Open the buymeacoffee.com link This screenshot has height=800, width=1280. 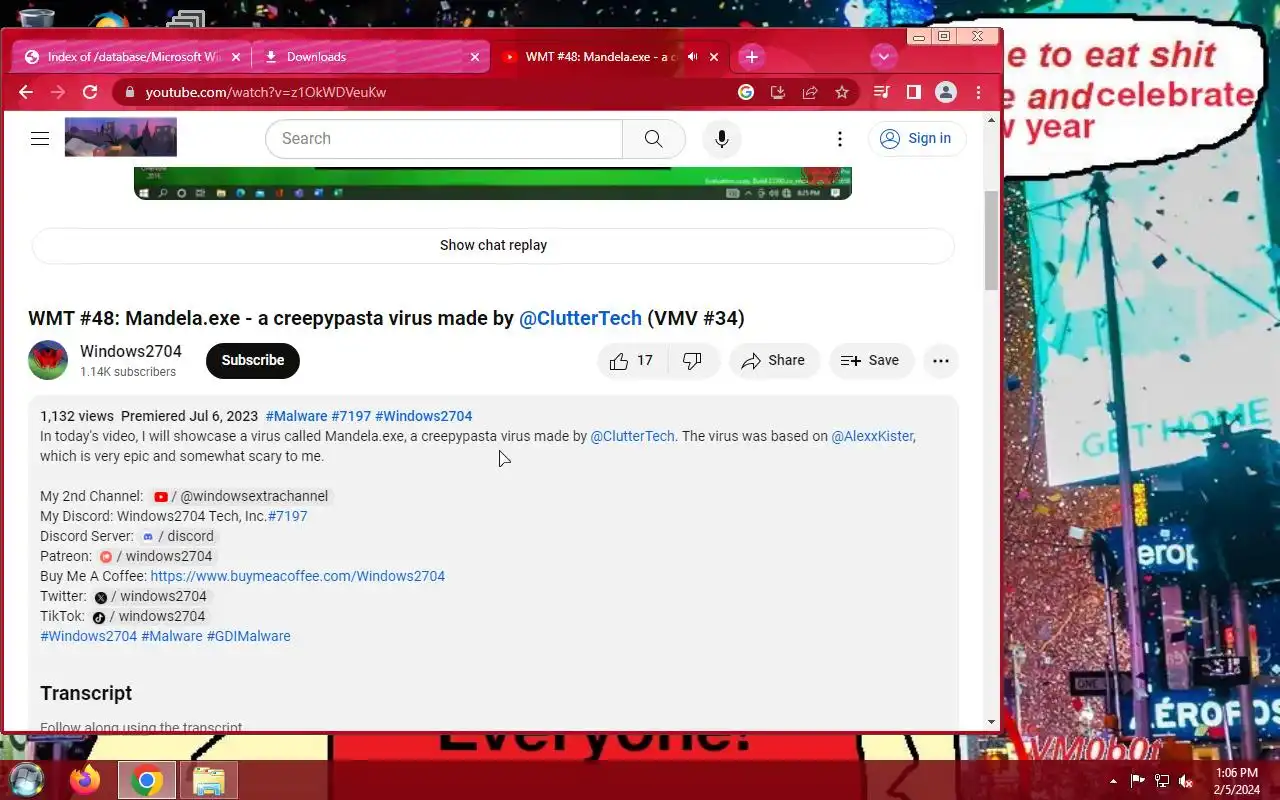click(298, 576)
